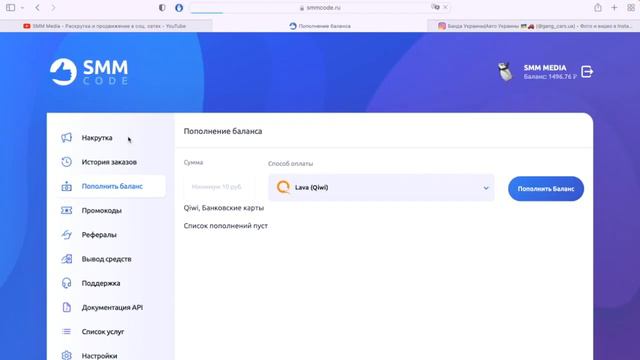Show the tab overview grid
The height and width of the screenshot is (360, 640).
point(631,7)
